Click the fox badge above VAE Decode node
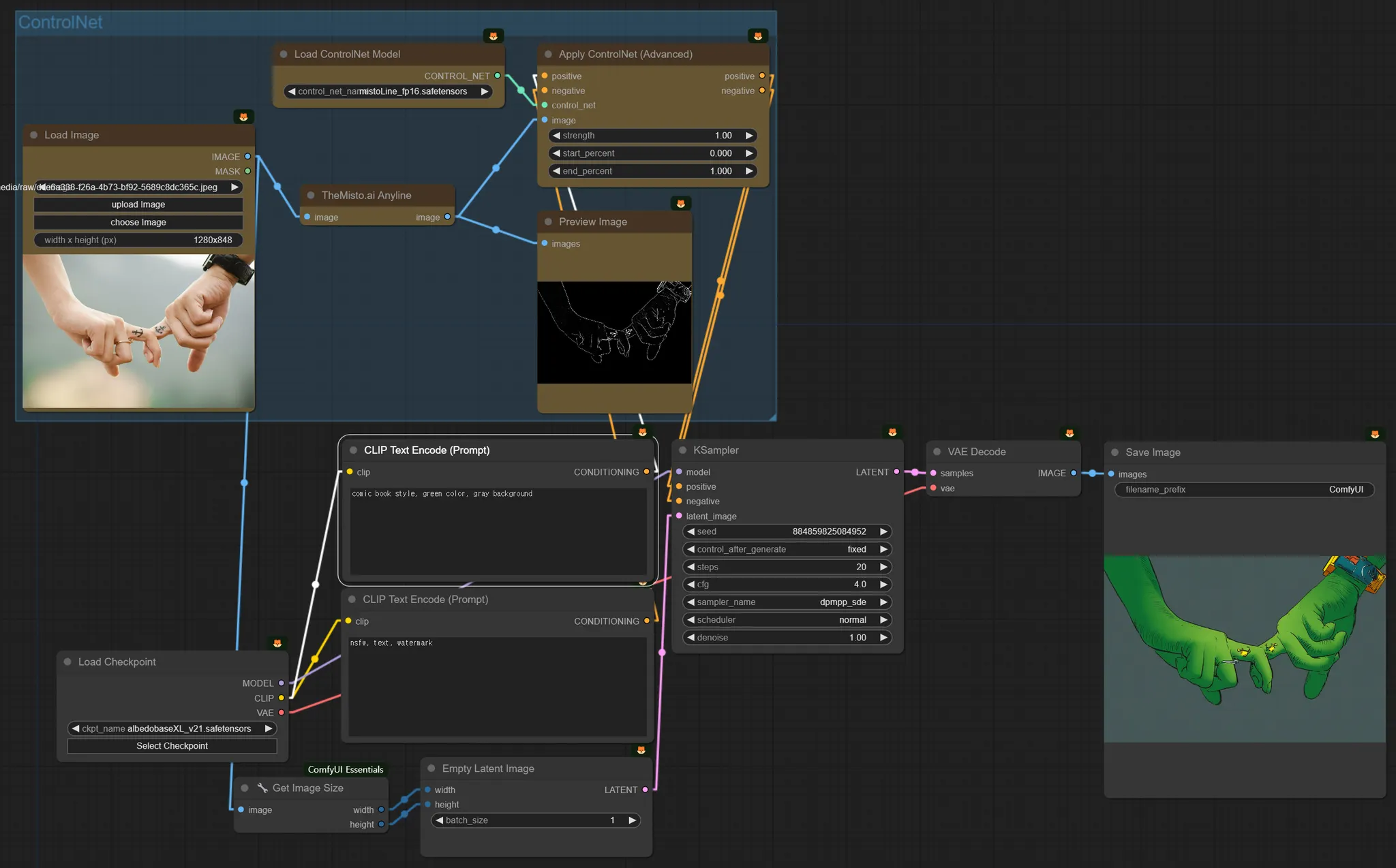The height and width of the screenshot is (868, 1396). (1069, 433)
